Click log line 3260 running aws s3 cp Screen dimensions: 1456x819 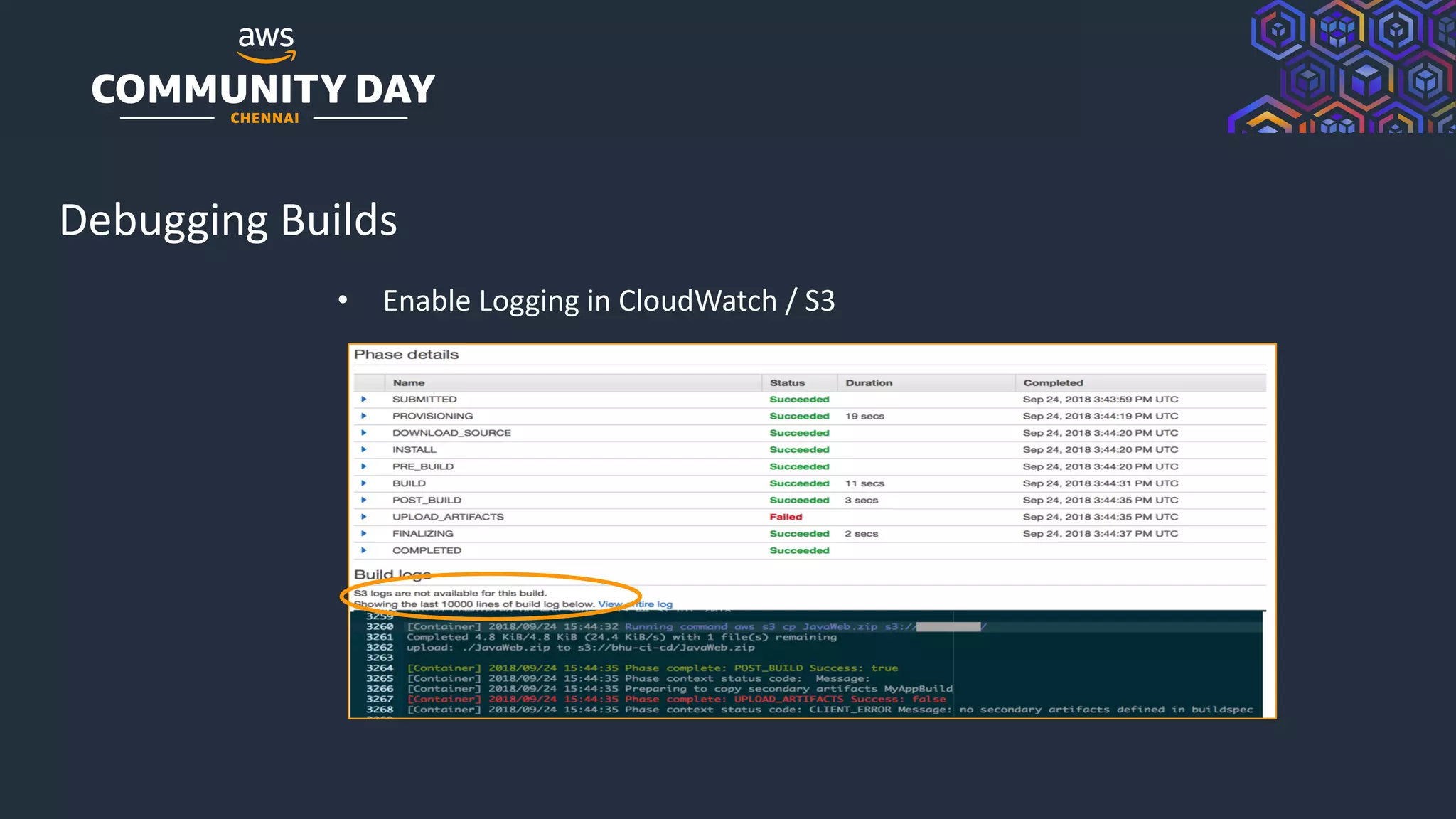point(696,627)
